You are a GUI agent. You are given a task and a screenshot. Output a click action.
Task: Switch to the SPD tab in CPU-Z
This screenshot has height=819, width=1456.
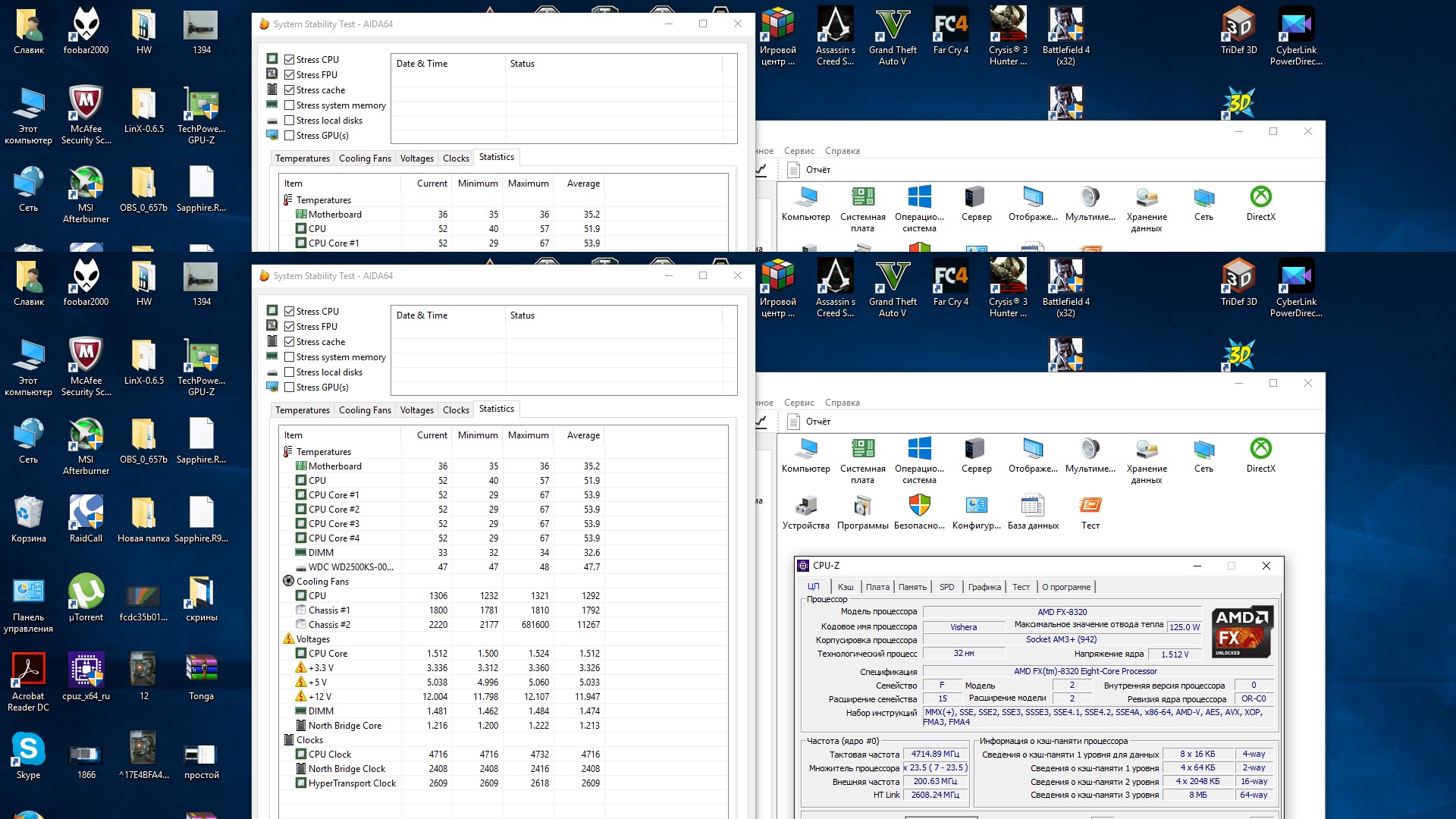pos(946,587)
